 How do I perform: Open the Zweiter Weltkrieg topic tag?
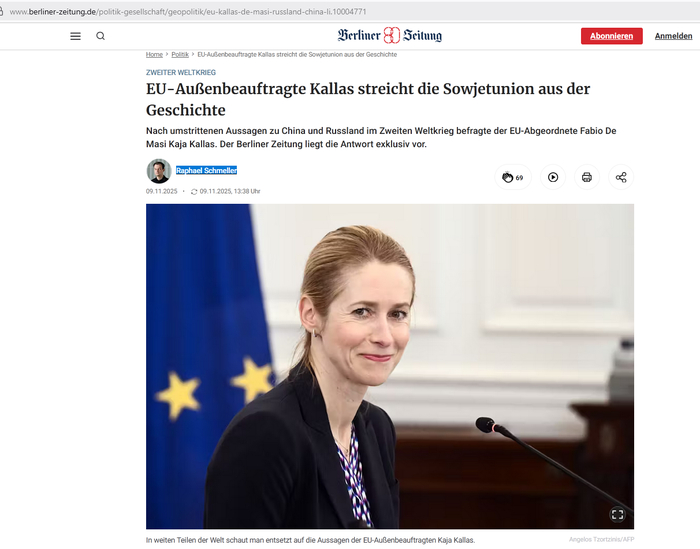[181, 72]
